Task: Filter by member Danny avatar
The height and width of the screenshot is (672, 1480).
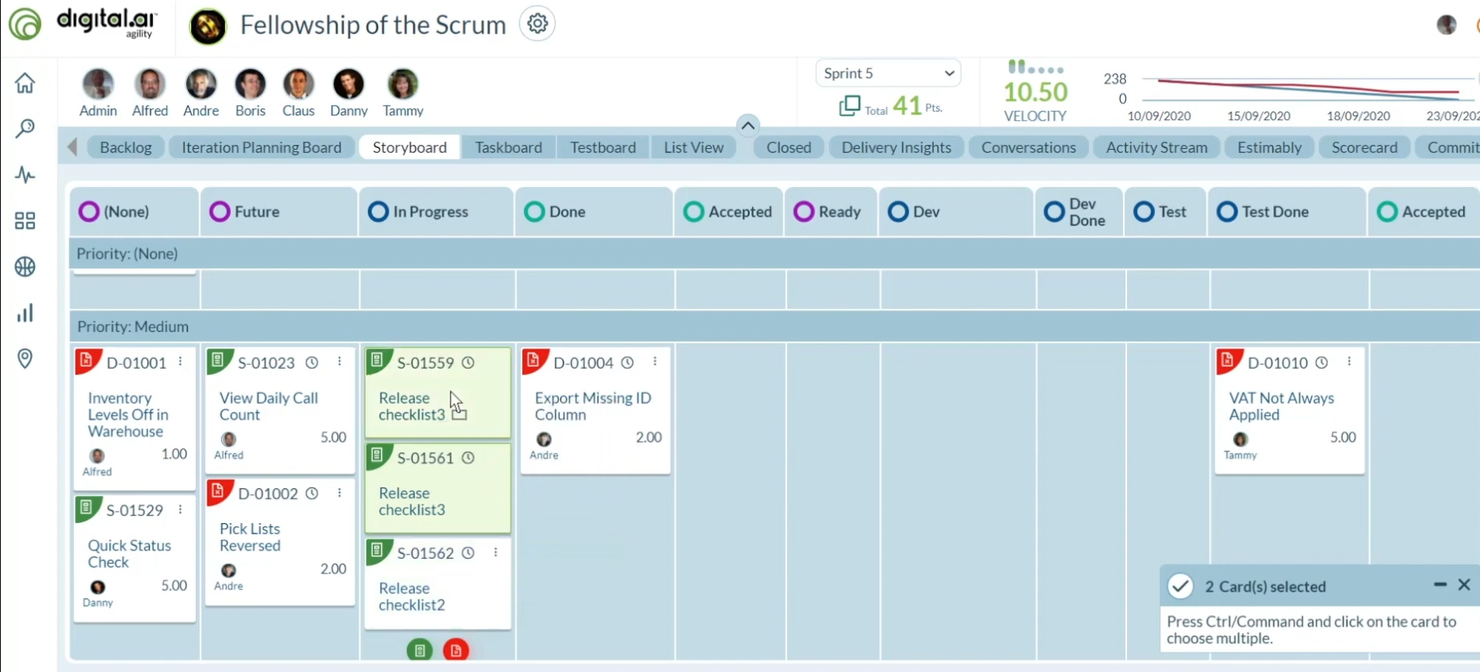Action: click(348, 85)
